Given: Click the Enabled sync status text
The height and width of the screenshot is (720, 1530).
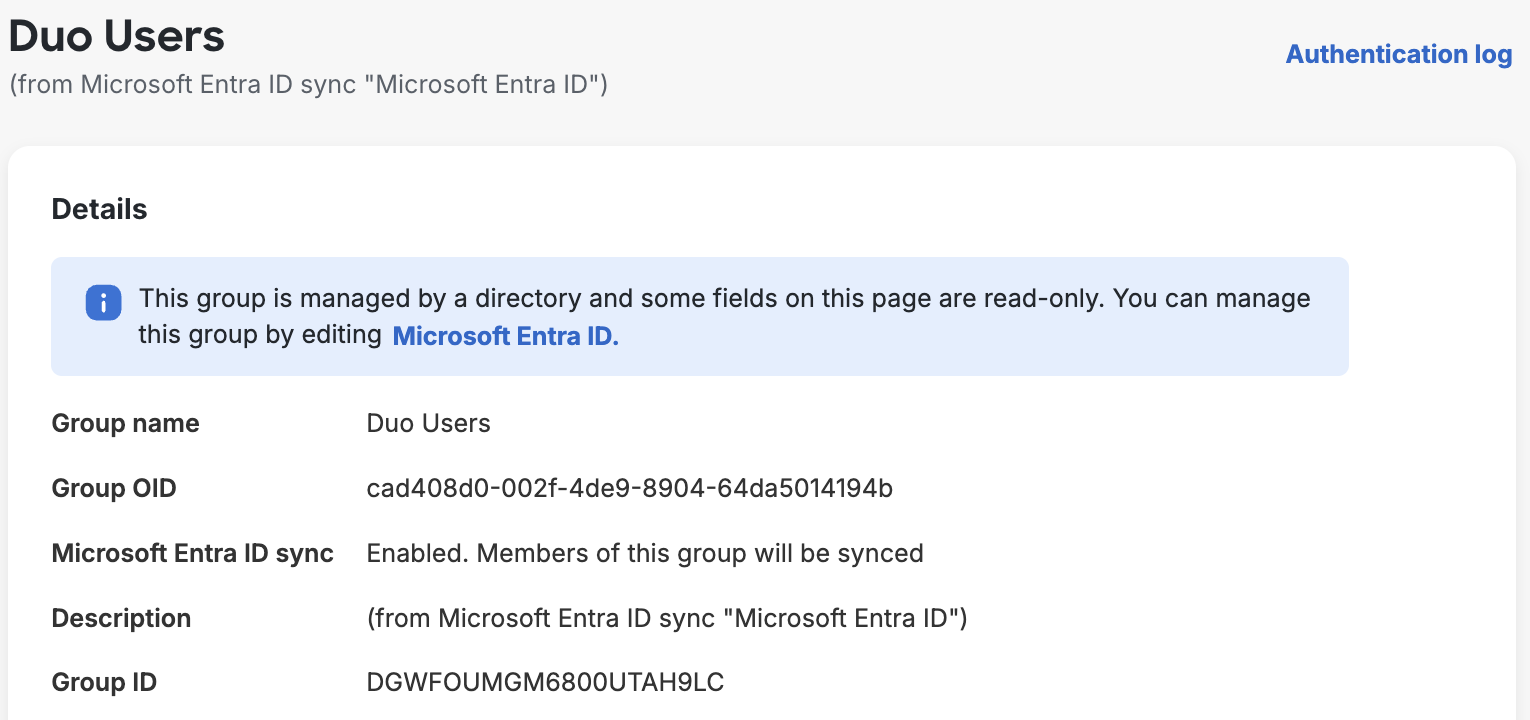Looking at the screenshot, I should 408,553.
